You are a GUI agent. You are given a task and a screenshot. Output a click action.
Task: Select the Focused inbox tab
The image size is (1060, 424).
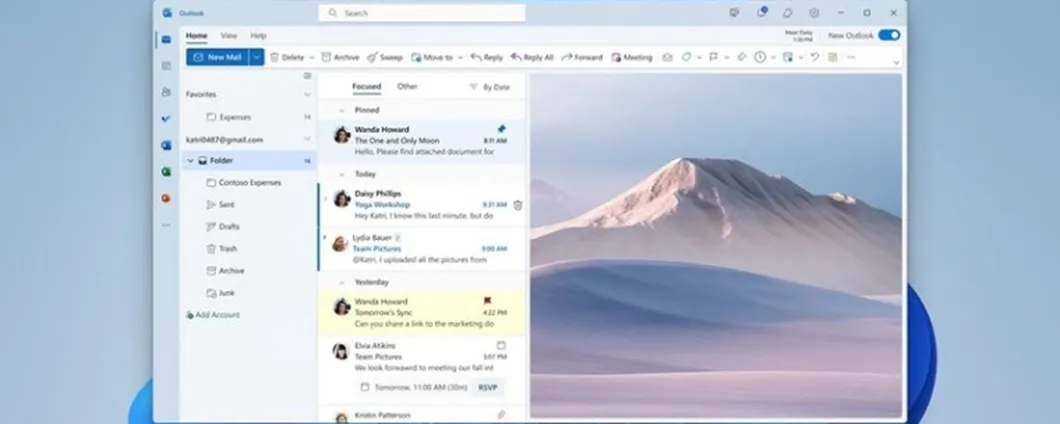(x=366, y=87)
